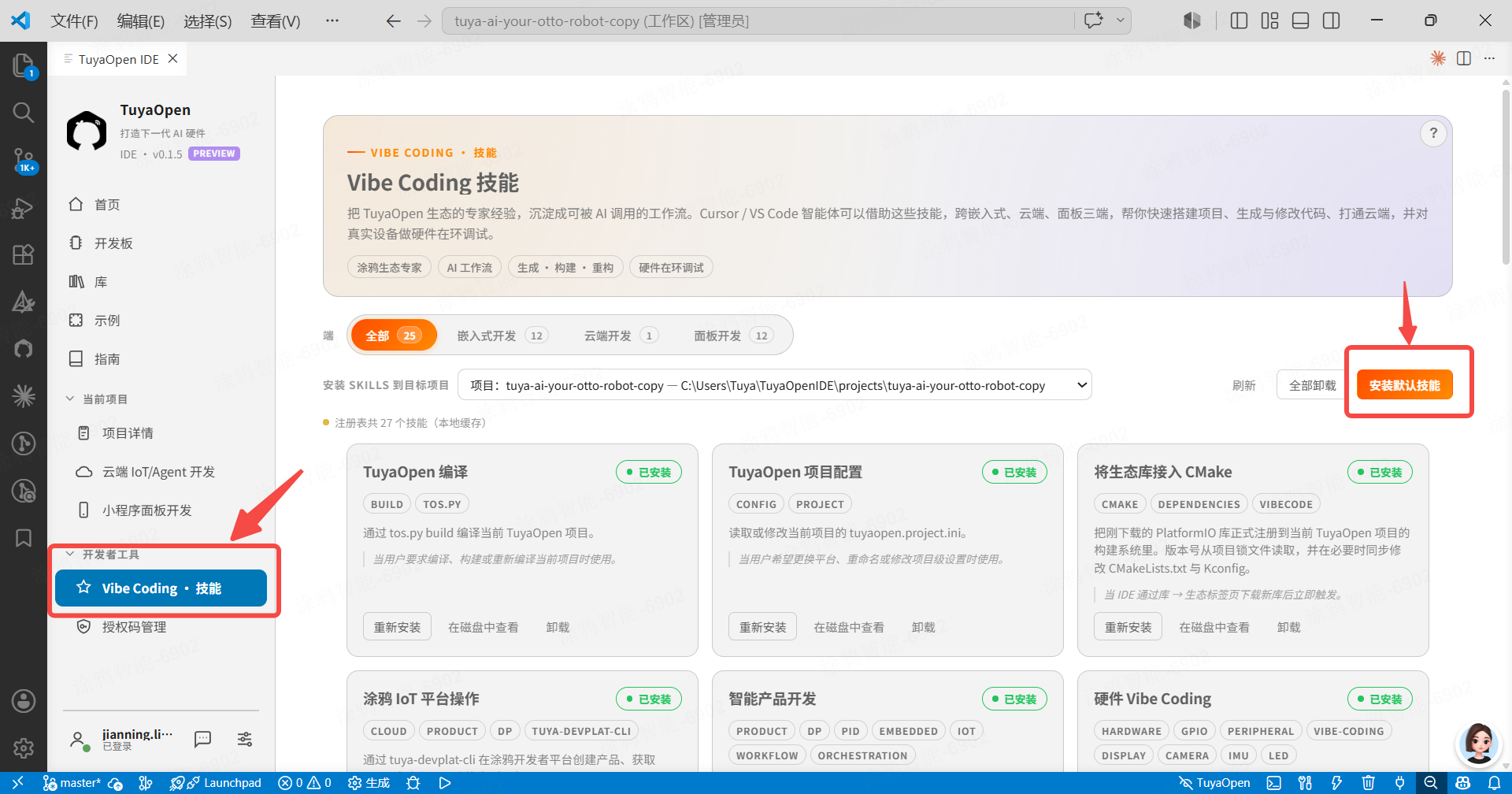This screenshot has width=1512, height=794.
Task: Open the feedback chat icon beside user name
Action: [202, 738]
